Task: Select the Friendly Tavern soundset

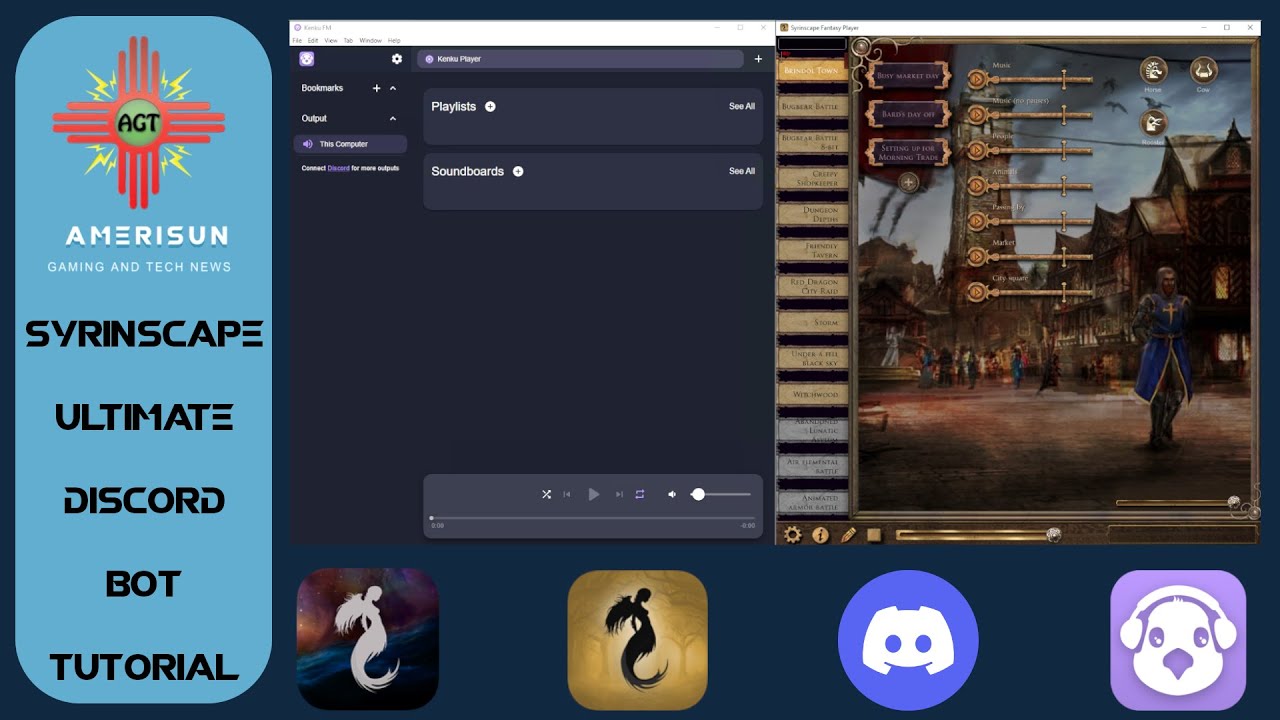Action: (812, 250)
